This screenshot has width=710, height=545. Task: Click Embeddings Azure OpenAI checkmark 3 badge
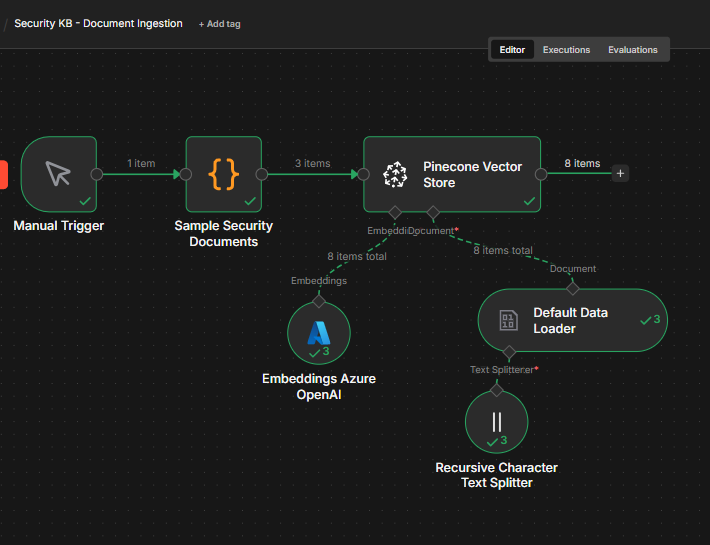319,352
